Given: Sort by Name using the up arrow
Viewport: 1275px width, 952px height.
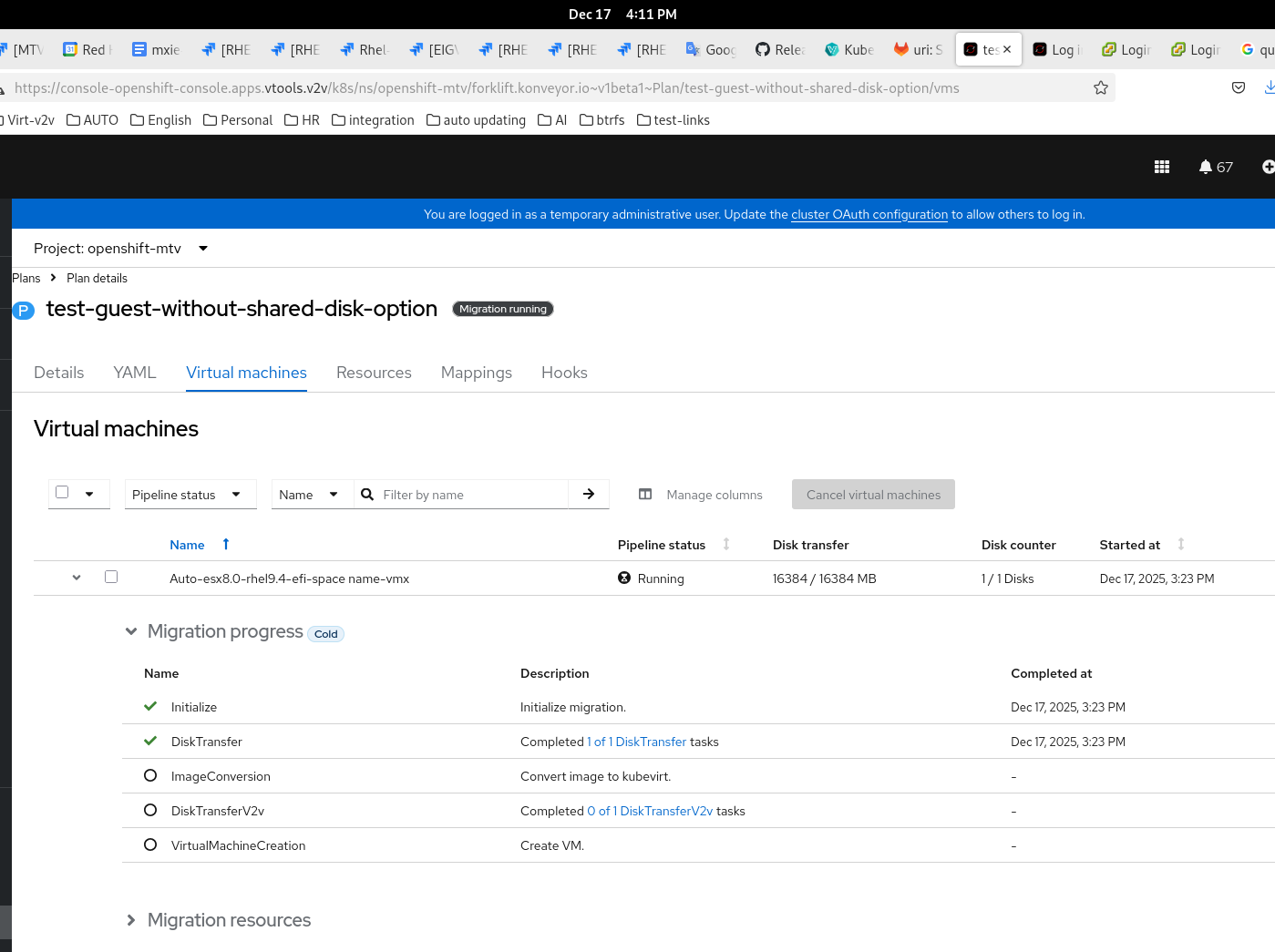Looking at the screenshot, I should click(226, 544).
